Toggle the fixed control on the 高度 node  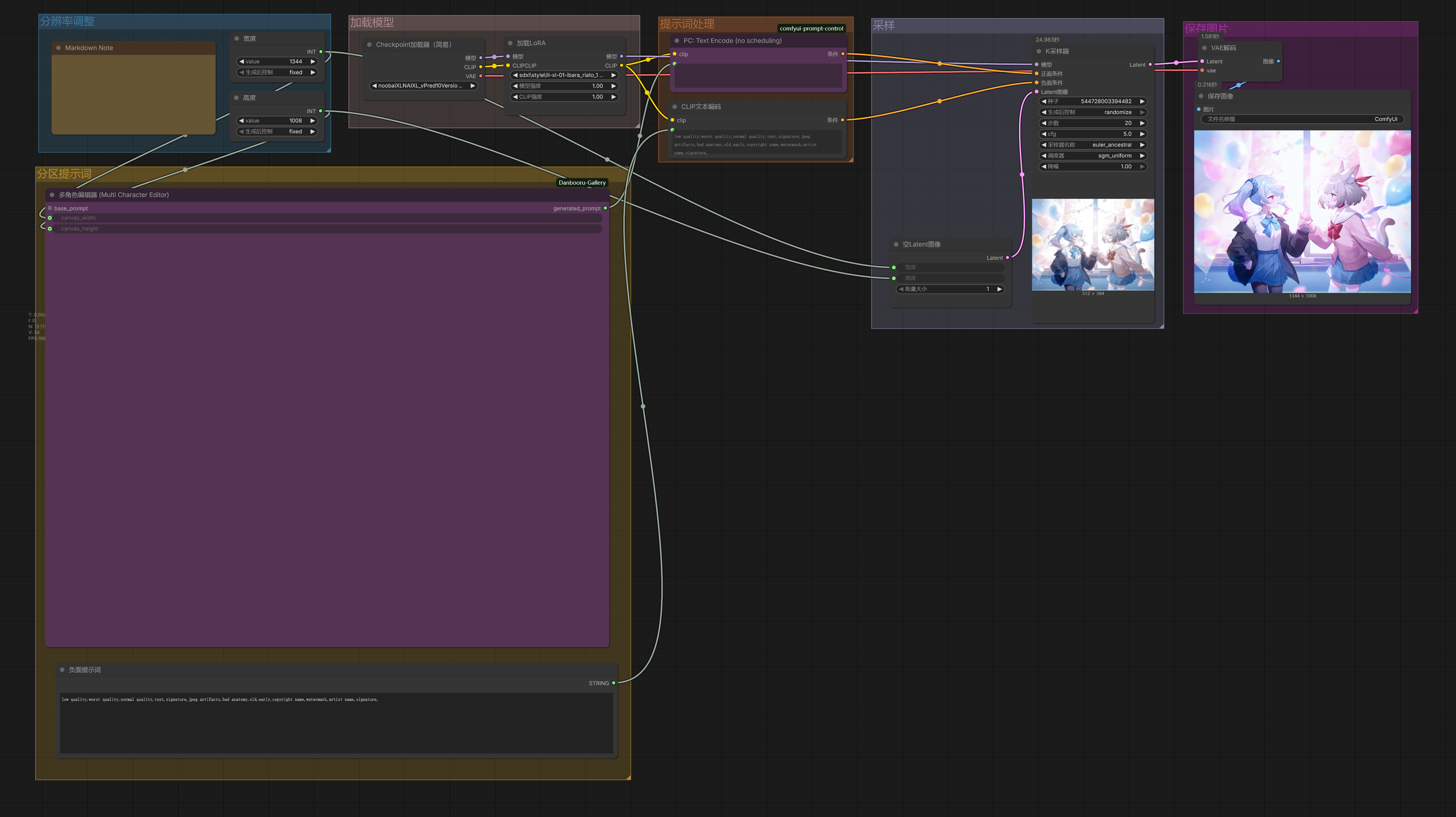point(276,131)
